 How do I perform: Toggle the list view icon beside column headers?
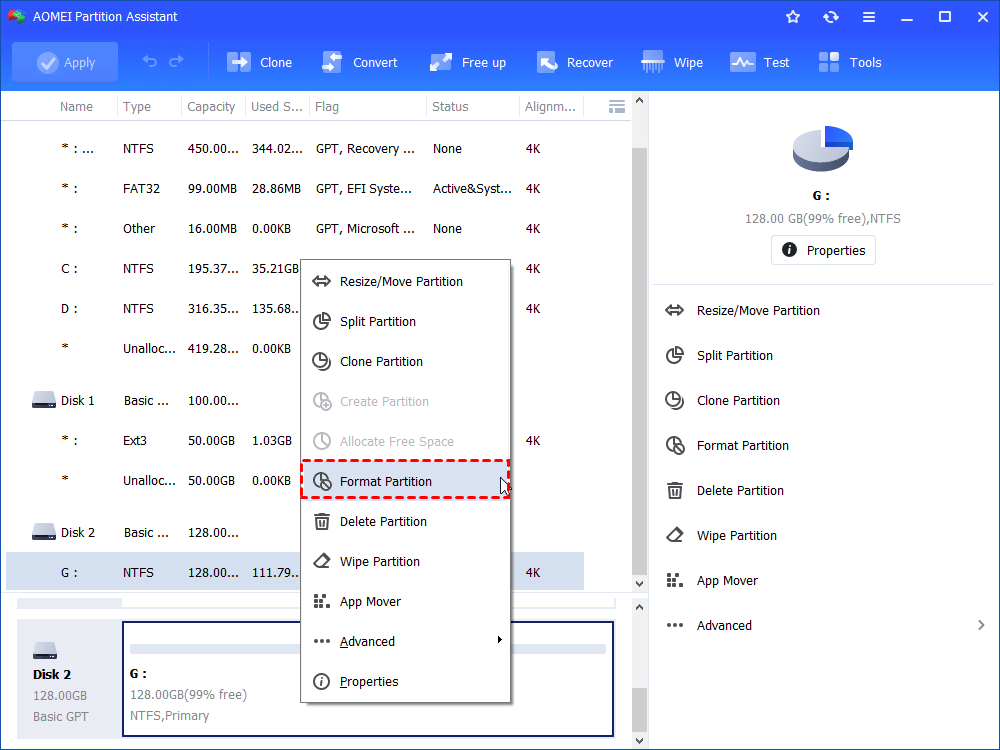617,107
